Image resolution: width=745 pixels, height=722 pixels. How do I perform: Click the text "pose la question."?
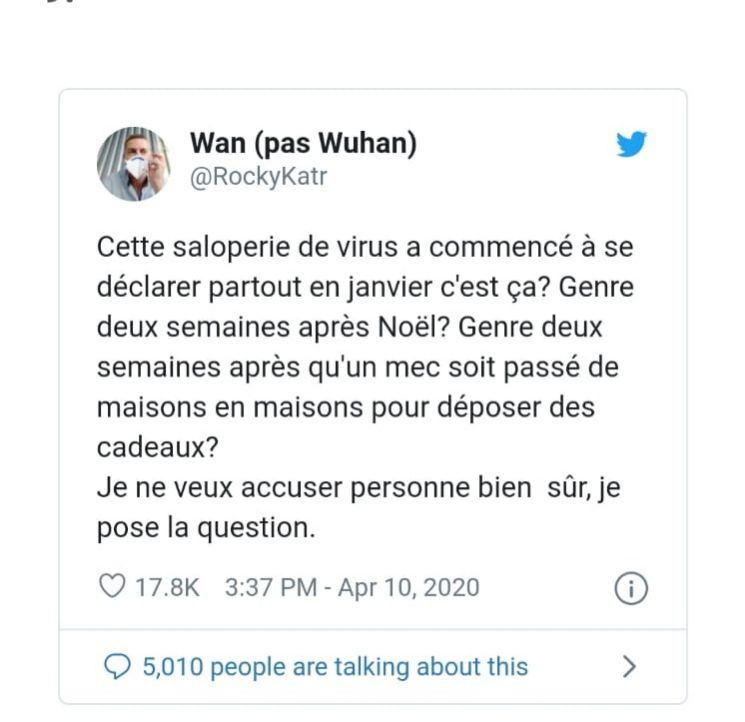(x=206, y=529)
